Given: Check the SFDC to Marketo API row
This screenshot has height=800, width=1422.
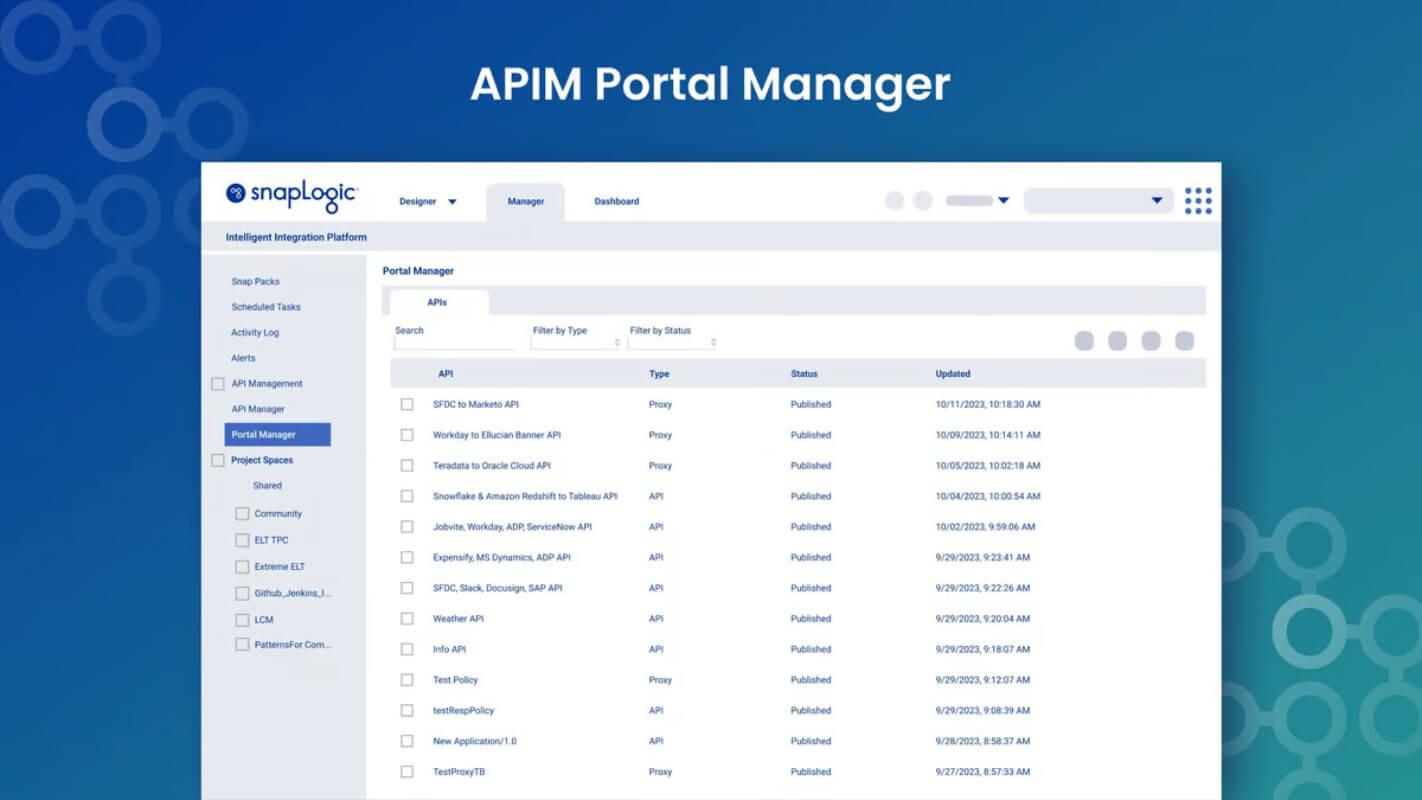Looking at the screenshot, I should (x=407, y=404).
